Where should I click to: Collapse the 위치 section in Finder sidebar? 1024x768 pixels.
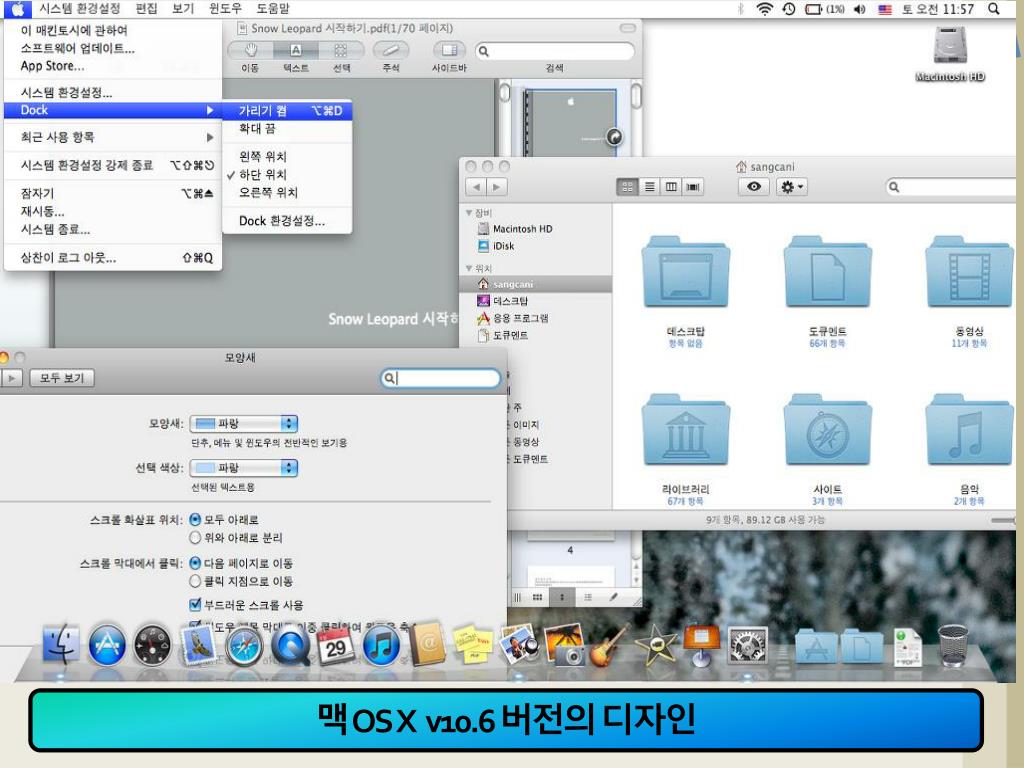[469, 268]
